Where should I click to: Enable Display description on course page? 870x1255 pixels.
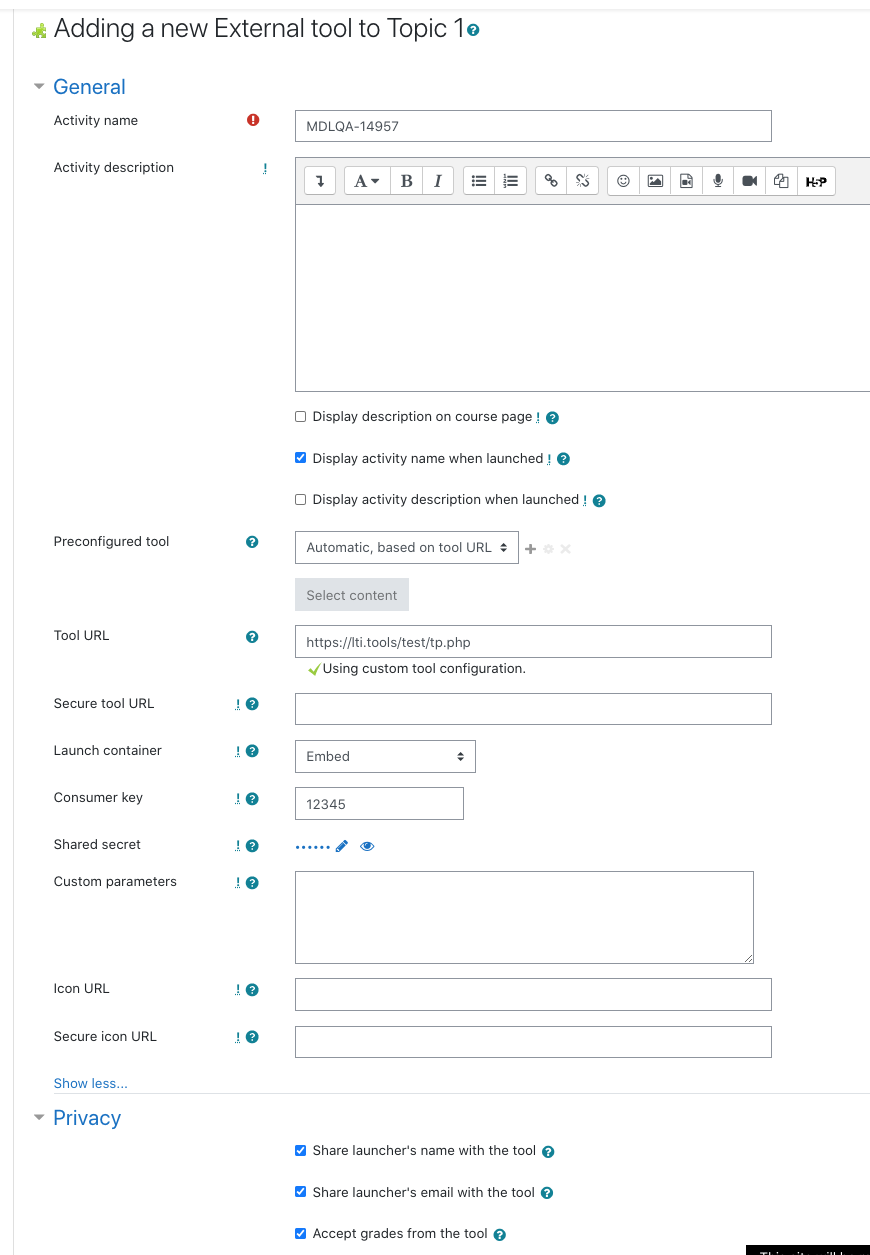coord(301,417)
